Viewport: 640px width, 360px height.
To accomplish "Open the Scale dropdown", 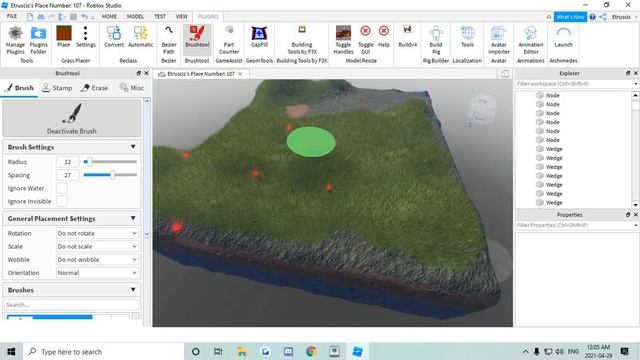I will [97, 246].
